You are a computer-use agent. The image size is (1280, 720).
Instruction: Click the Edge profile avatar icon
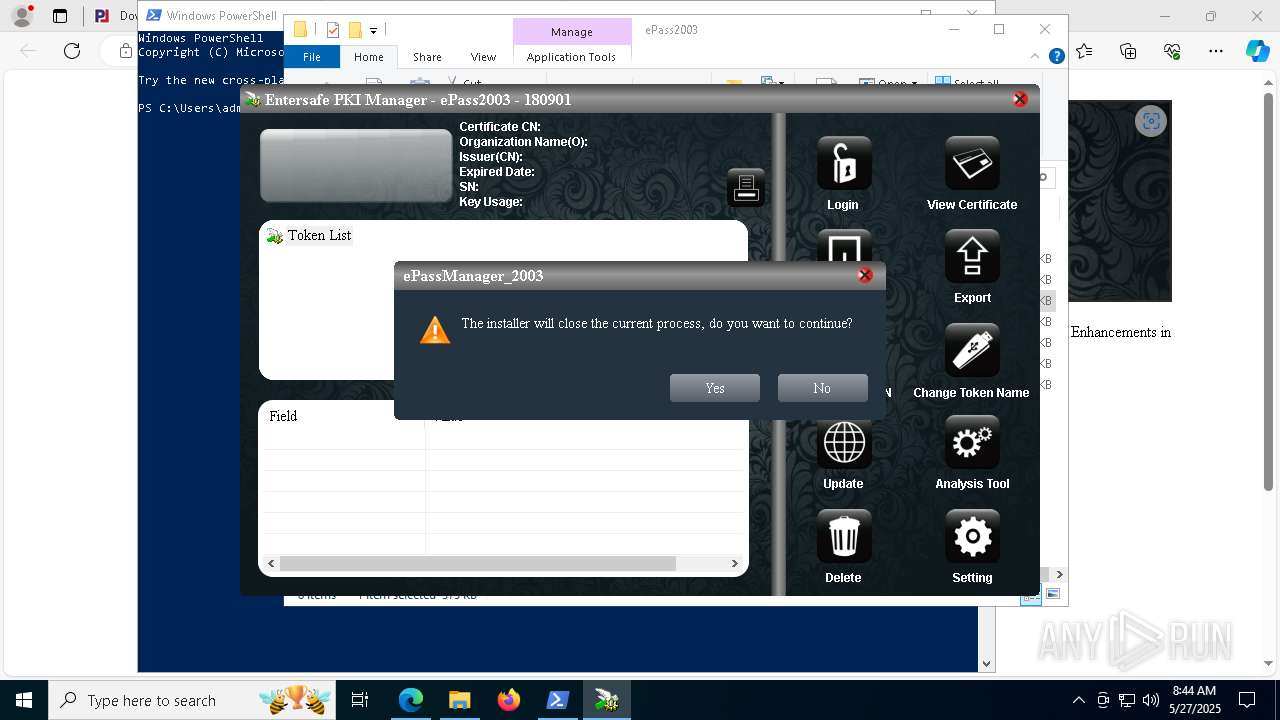[x=22, y=16]
